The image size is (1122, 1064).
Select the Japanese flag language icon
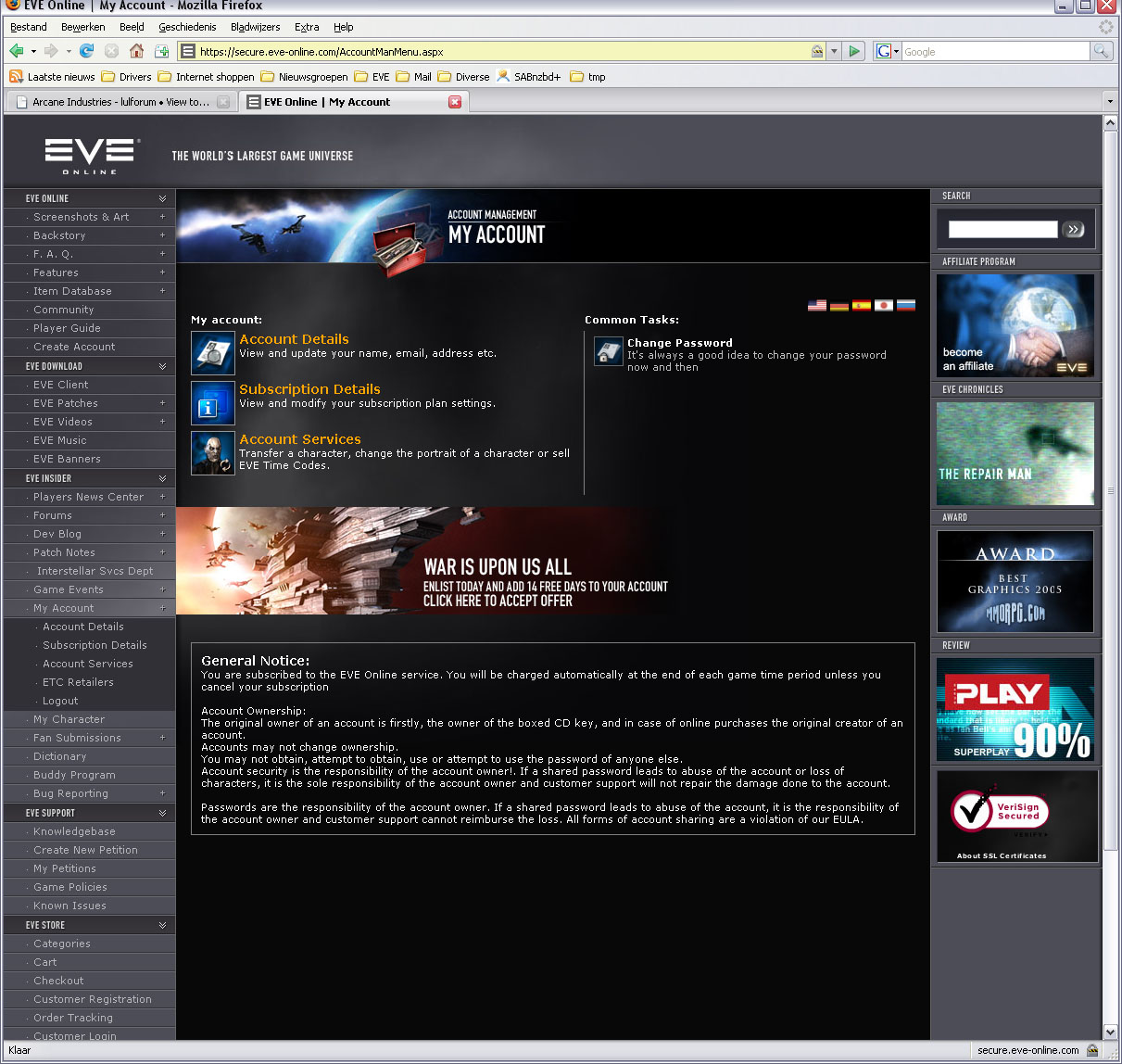pos(884,305)
